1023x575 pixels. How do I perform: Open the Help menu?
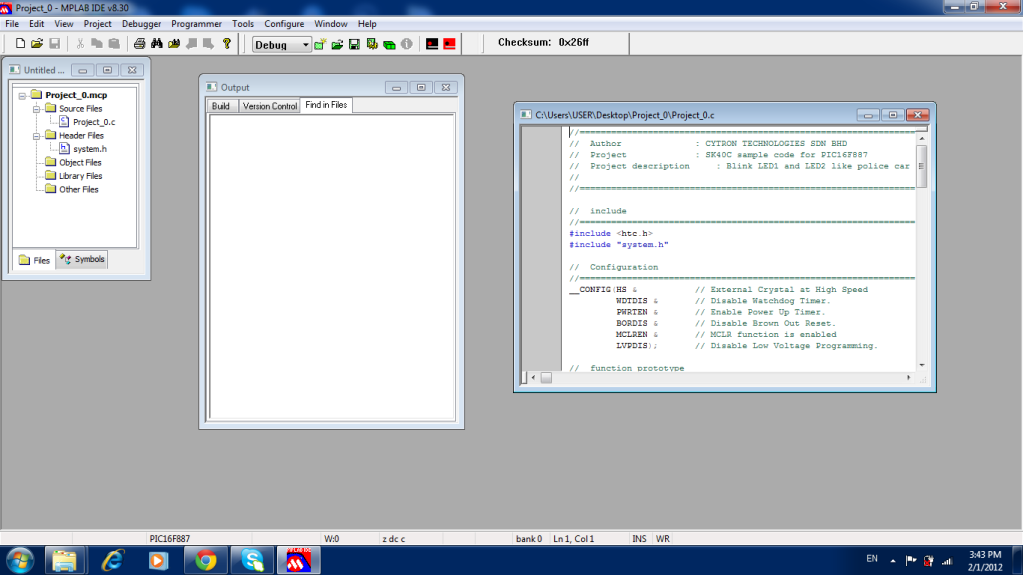367,23
